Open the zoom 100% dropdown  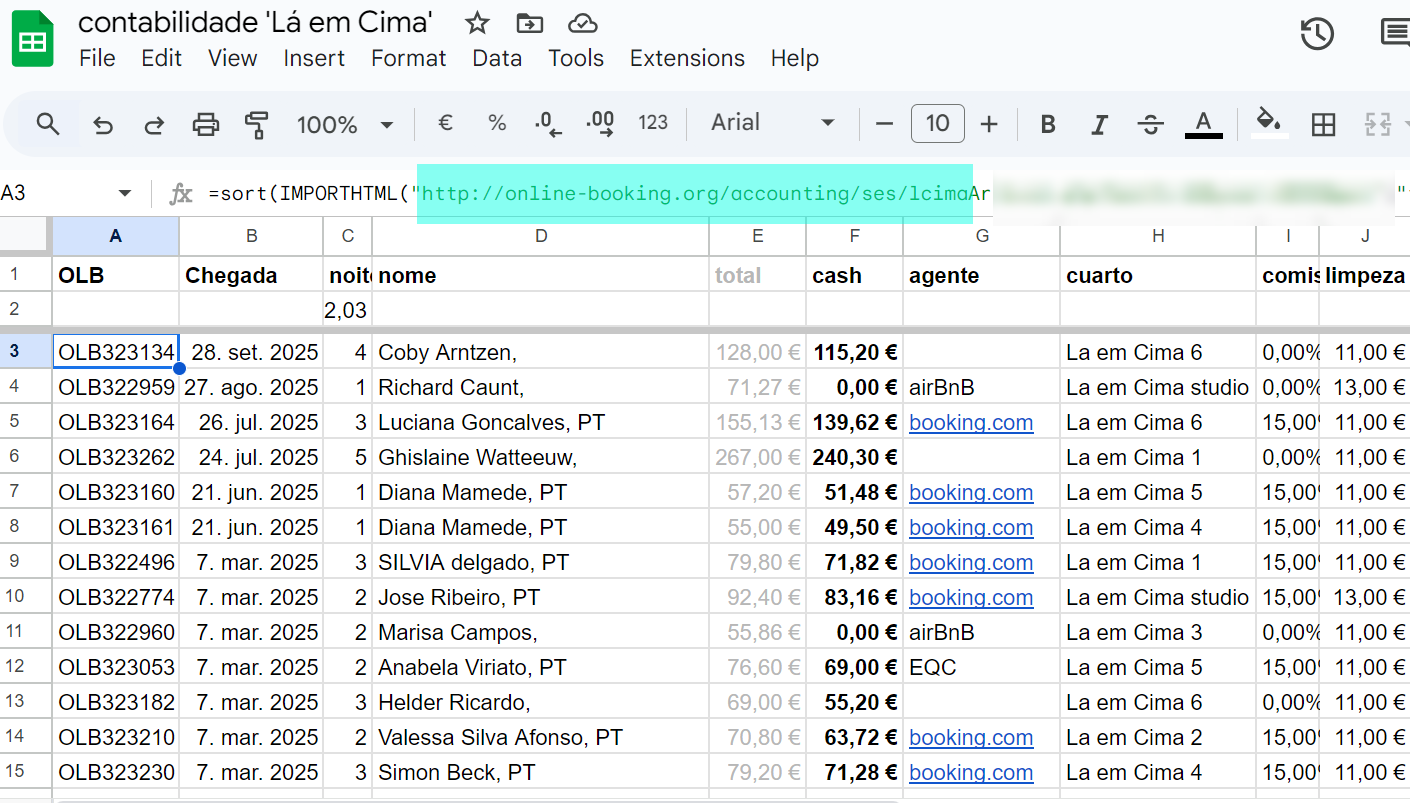344,125
